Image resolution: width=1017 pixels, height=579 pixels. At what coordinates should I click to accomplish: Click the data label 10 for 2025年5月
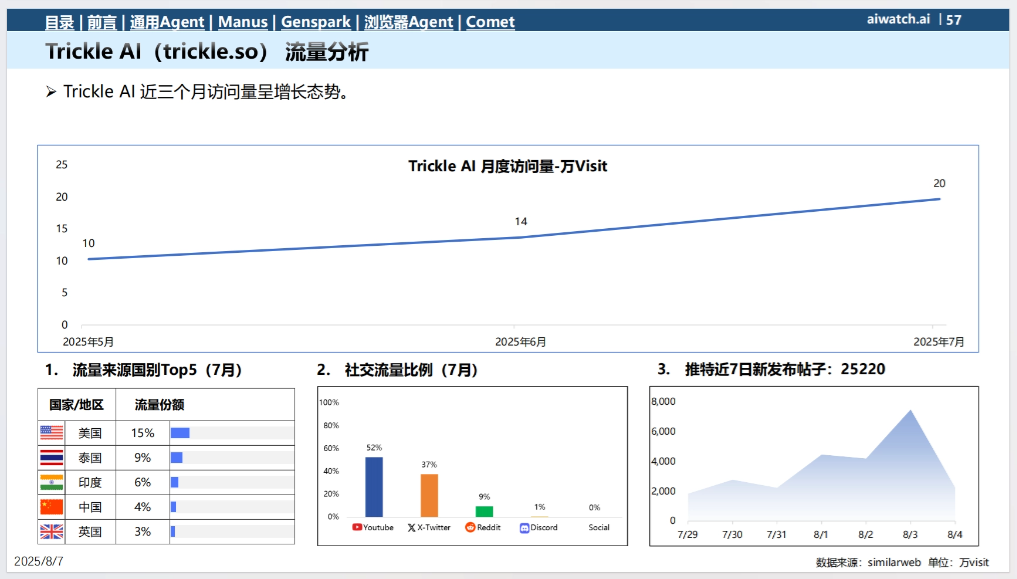pyautogui.click(x=88, y=243)
